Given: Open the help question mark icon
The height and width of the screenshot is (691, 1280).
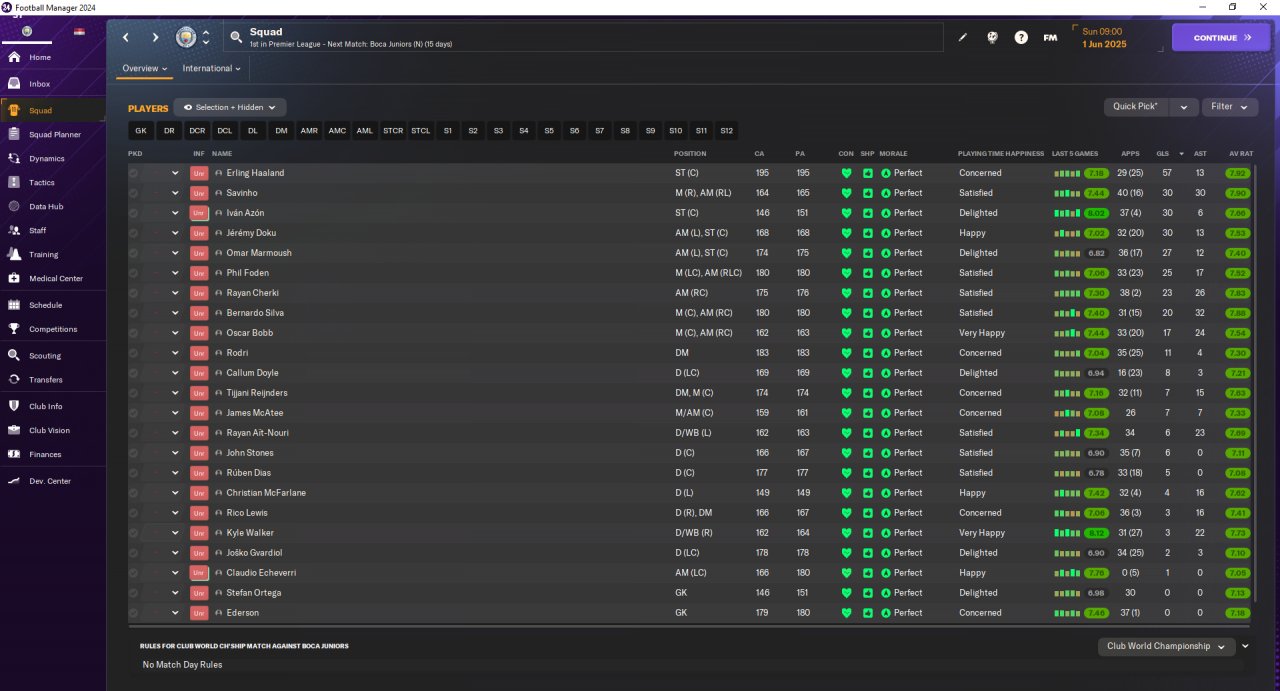Looking at the screenshot, I should coord(1021,38).
